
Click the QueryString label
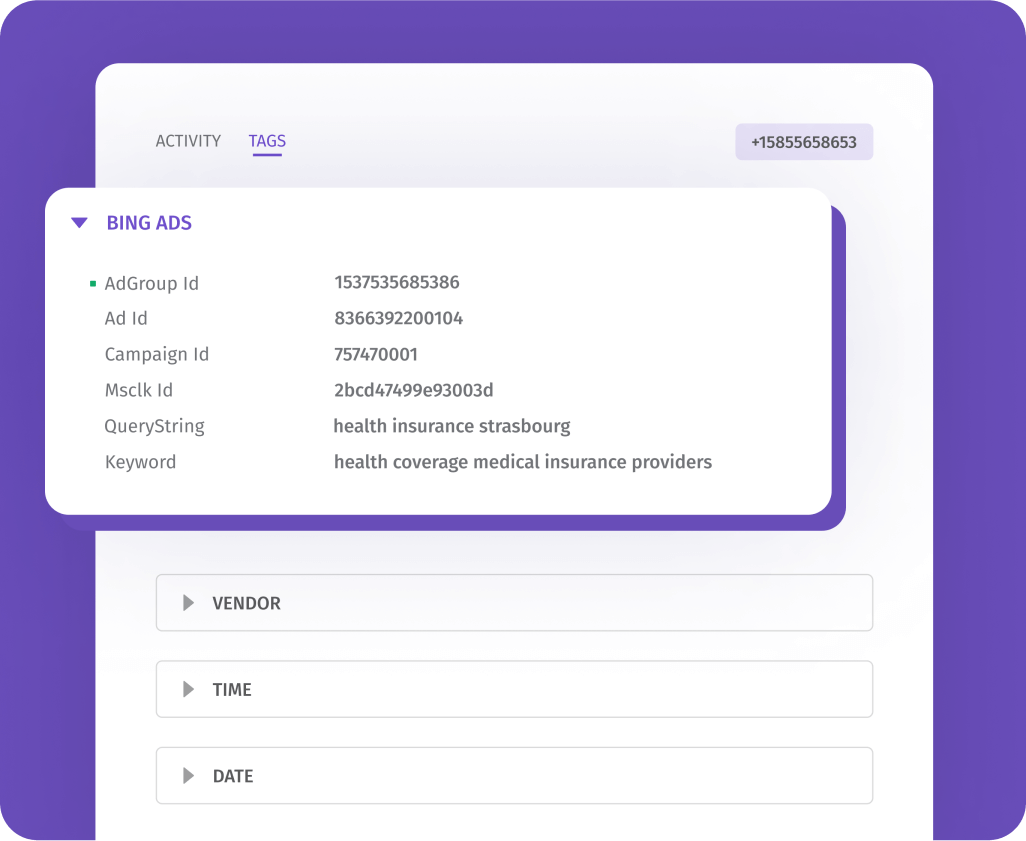click(154, 426)
